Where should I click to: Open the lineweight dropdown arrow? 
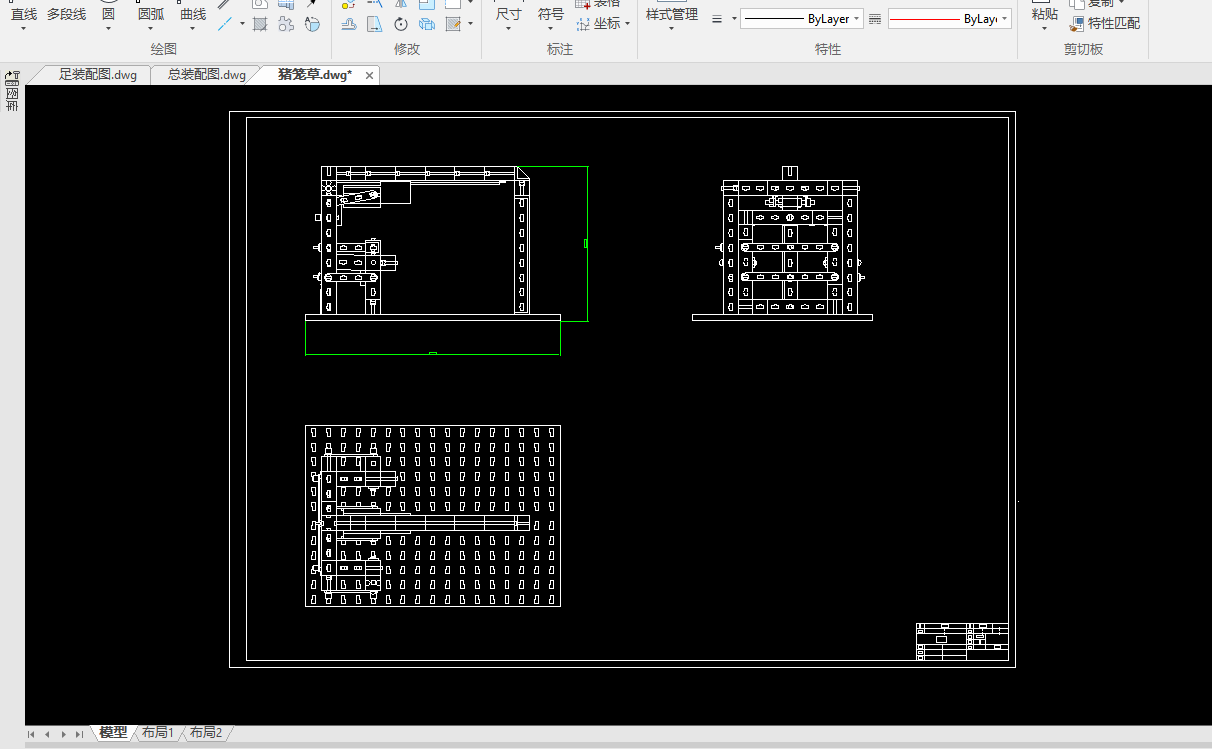click(x=734, y=19)
